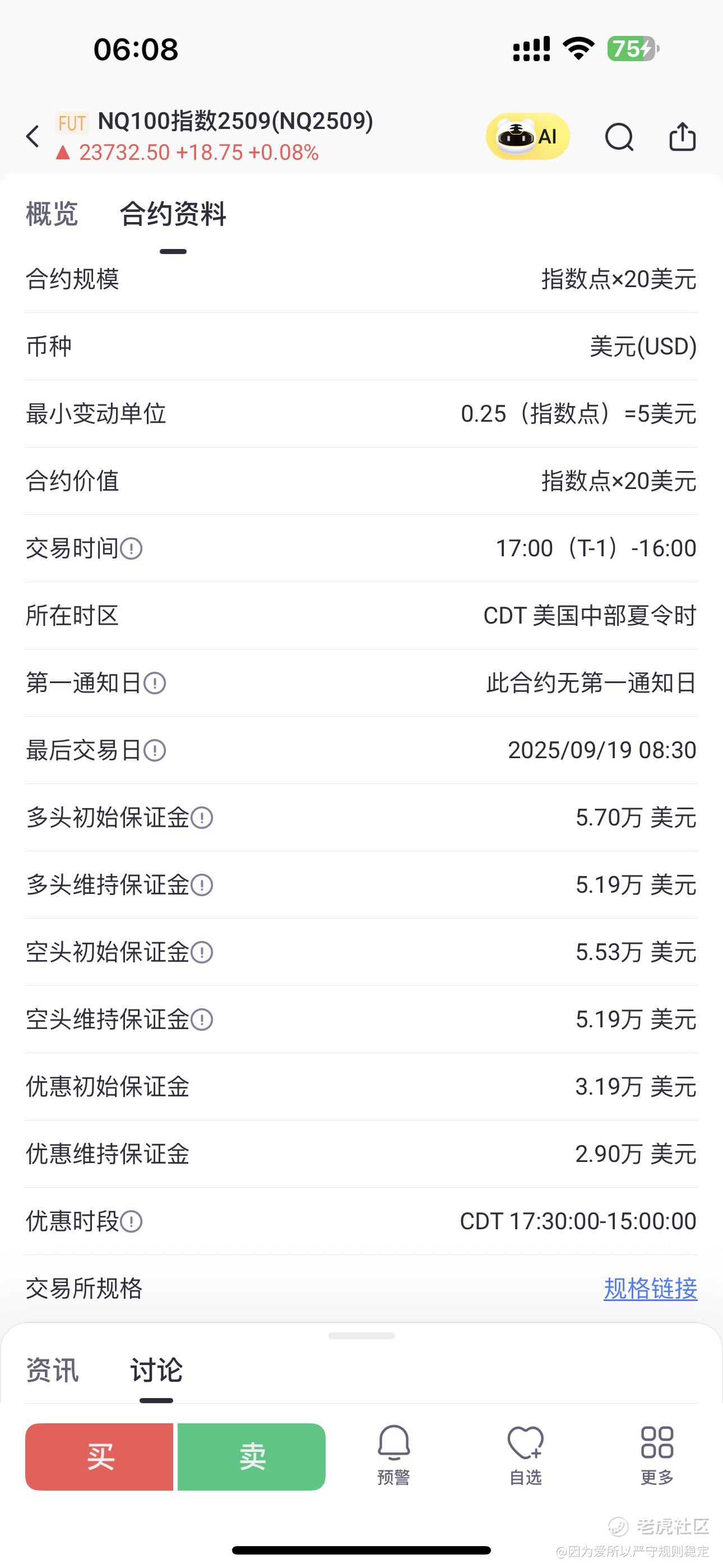Show info for 优惠时段
Image resolution: width=723 pixels, height=1568 pixels.
132,1221
